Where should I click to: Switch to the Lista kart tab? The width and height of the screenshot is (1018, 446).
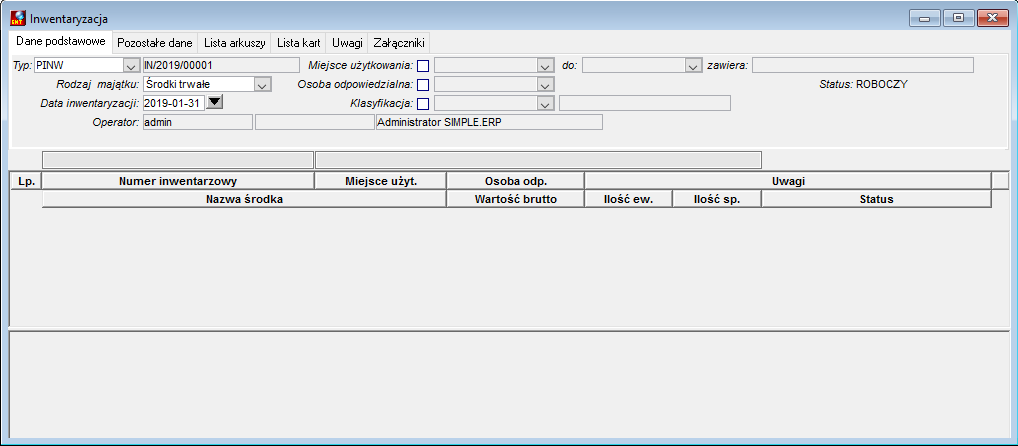tap(298, 43)
